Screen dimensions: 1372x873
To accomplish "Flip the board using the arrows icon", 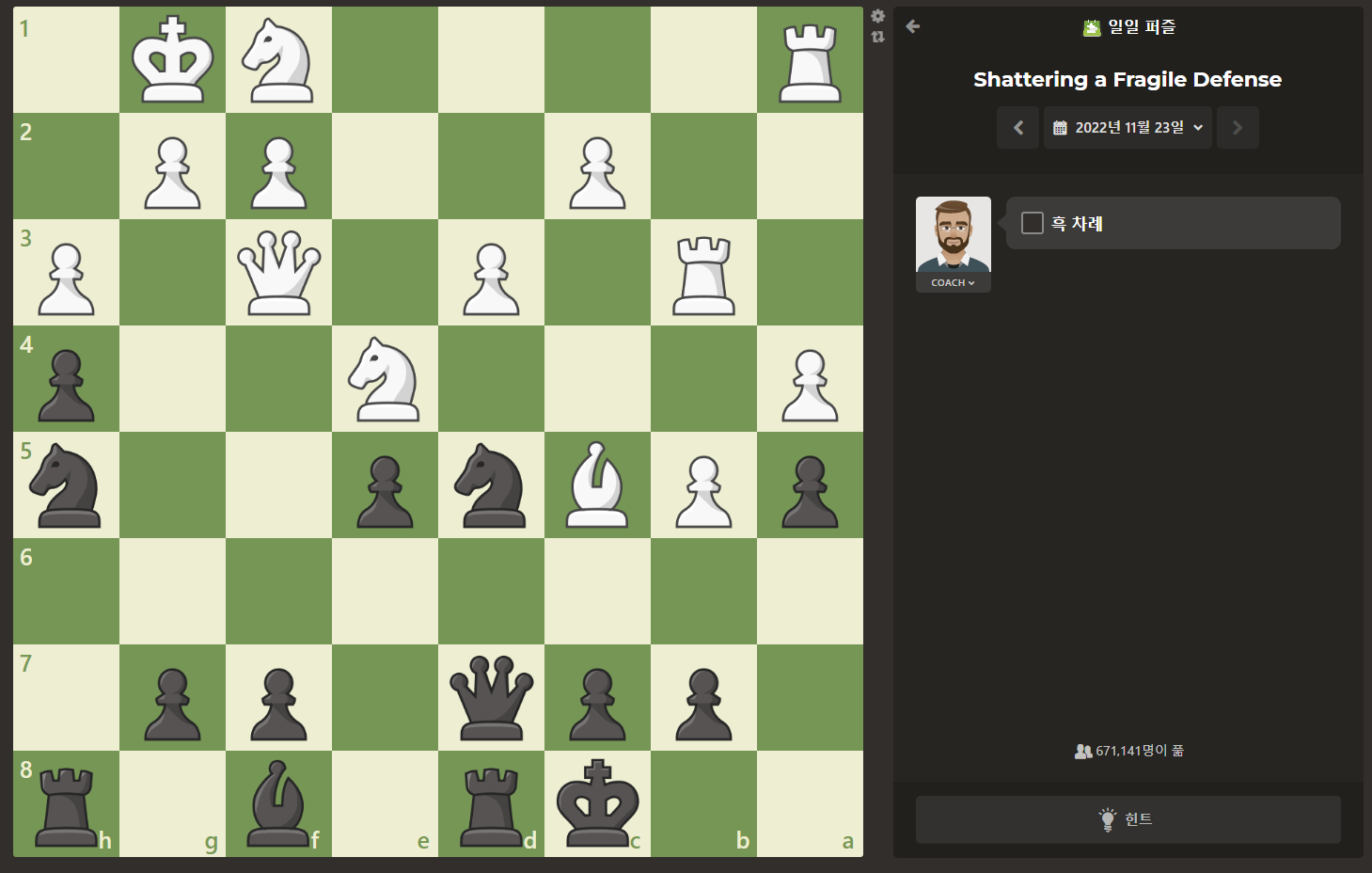I will tap(877, 37).
